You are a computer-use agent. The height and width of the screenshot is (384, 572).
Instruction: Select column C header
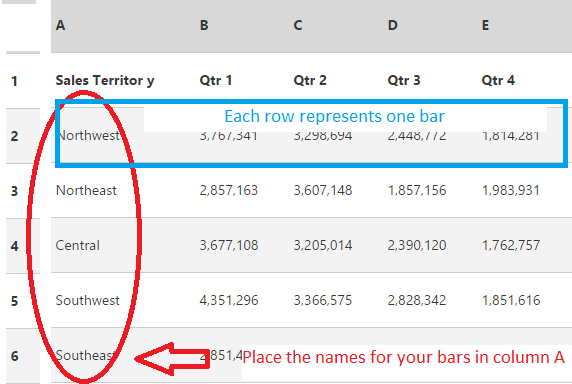click(336, 26)
